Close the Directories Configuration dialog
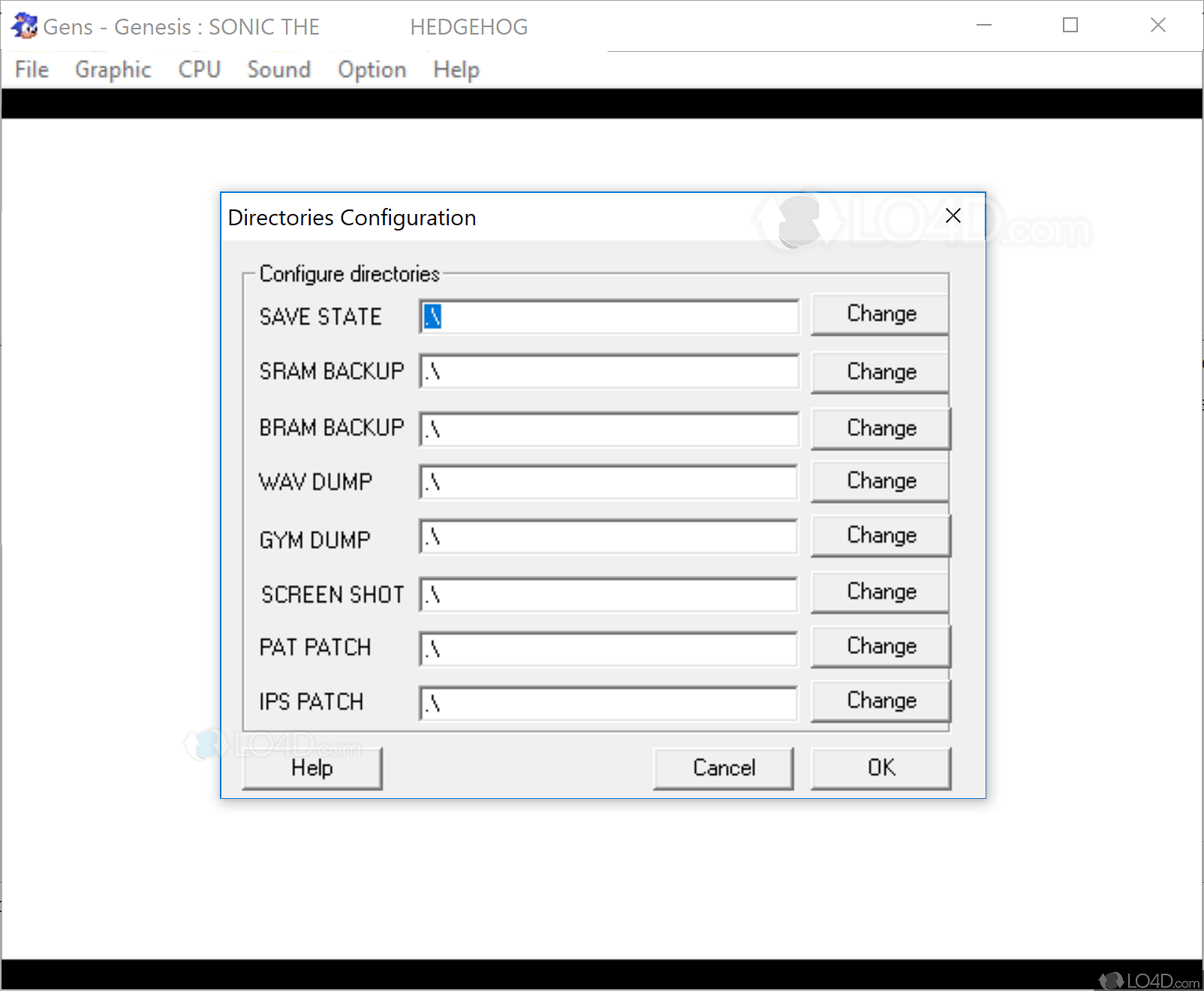 953,216
